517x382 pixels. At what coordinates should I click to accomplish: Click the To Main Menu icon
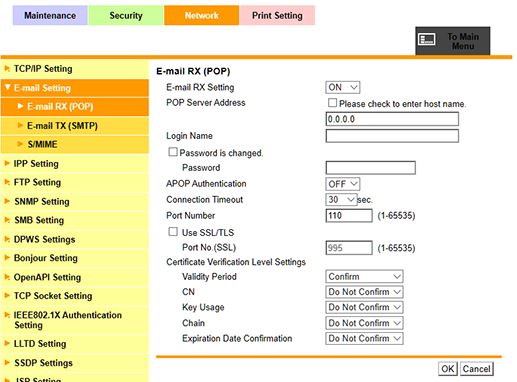click(427, 40)
